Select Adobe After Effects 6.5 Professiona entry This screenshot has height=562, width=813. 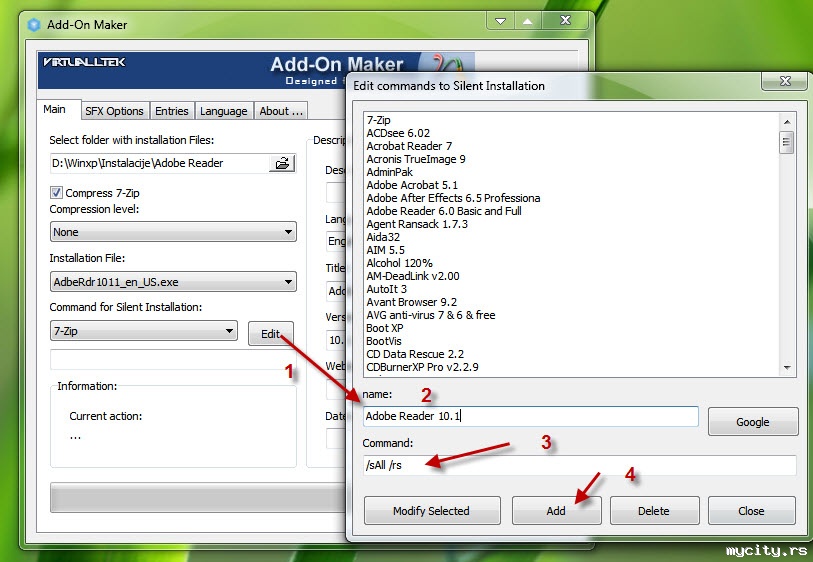(453, 198)
